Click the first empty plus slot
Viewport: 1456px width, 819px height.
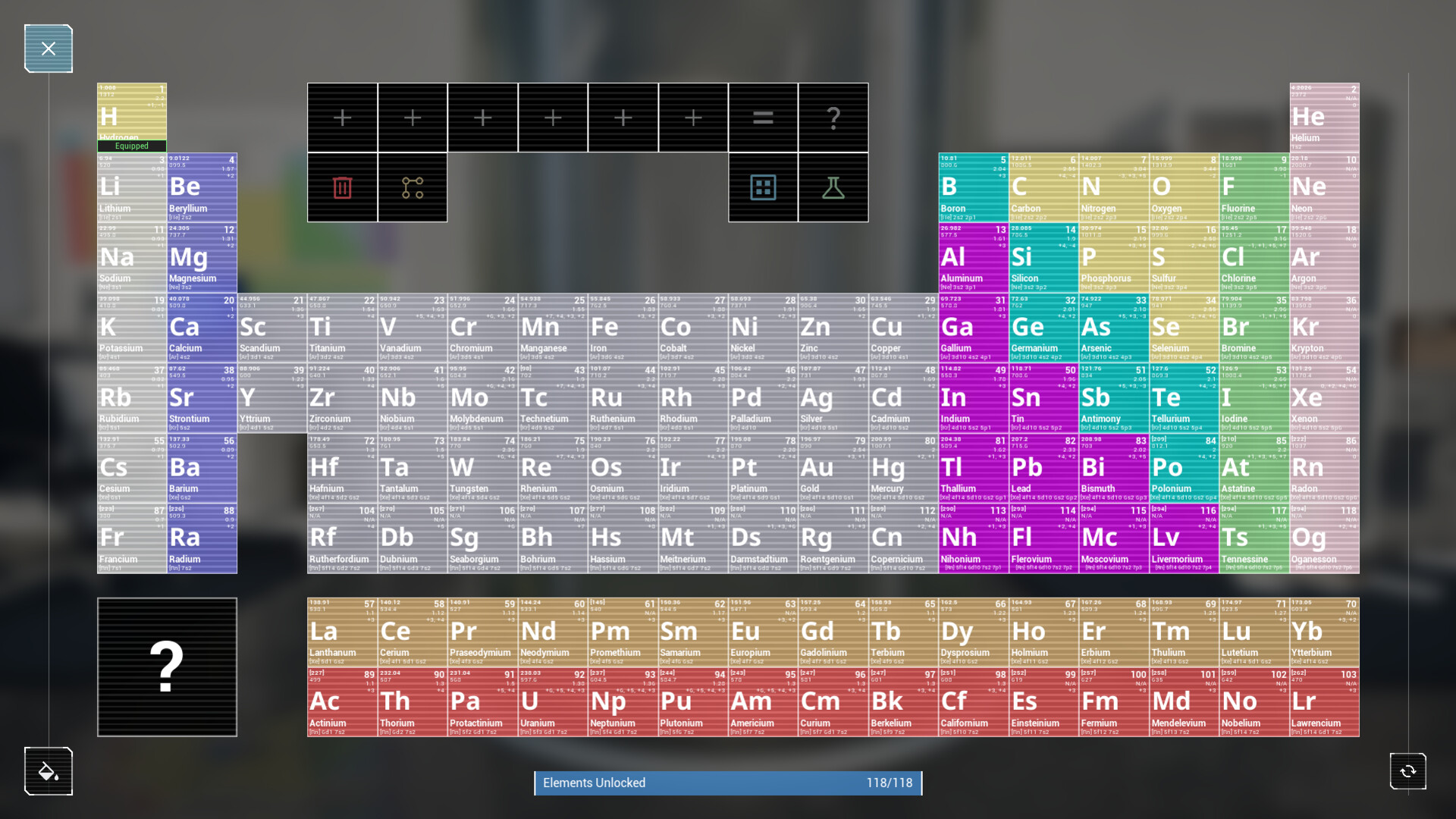pyautogui.click(x=342, y=118)
